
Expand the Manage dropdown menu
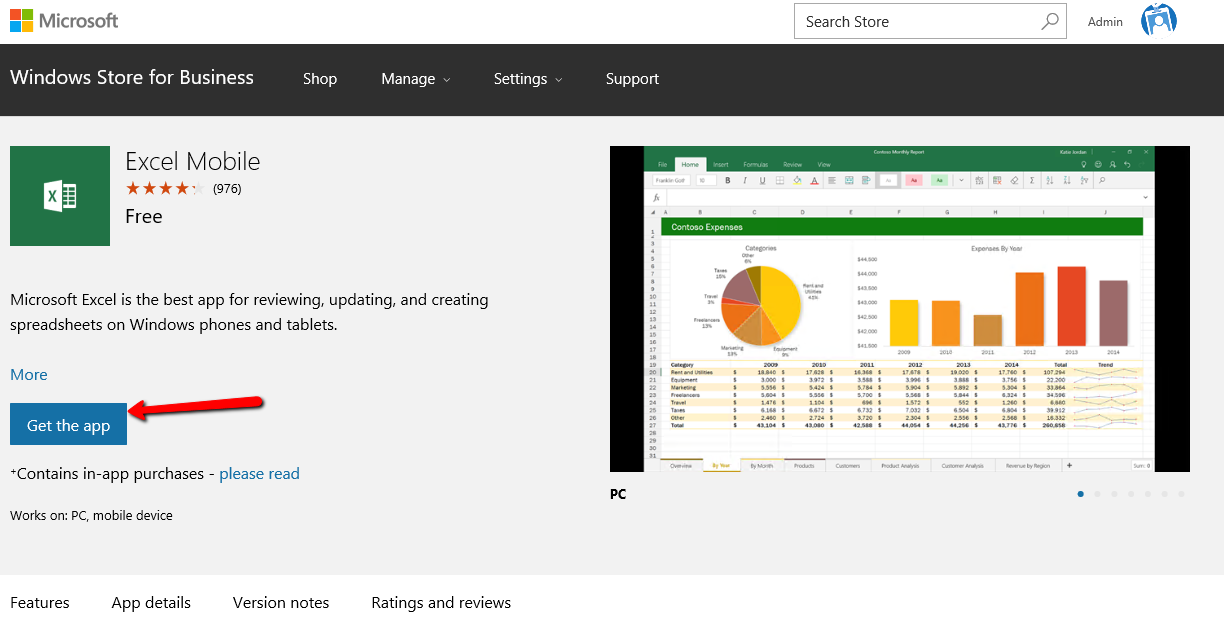click(x=415, y=79)
